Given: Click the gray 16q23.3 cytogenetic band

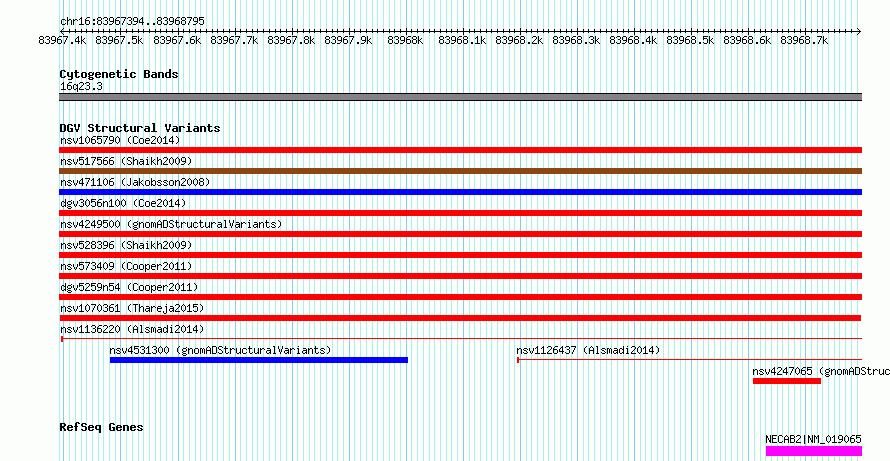Looking at the screenshot, I should point(460,97).
